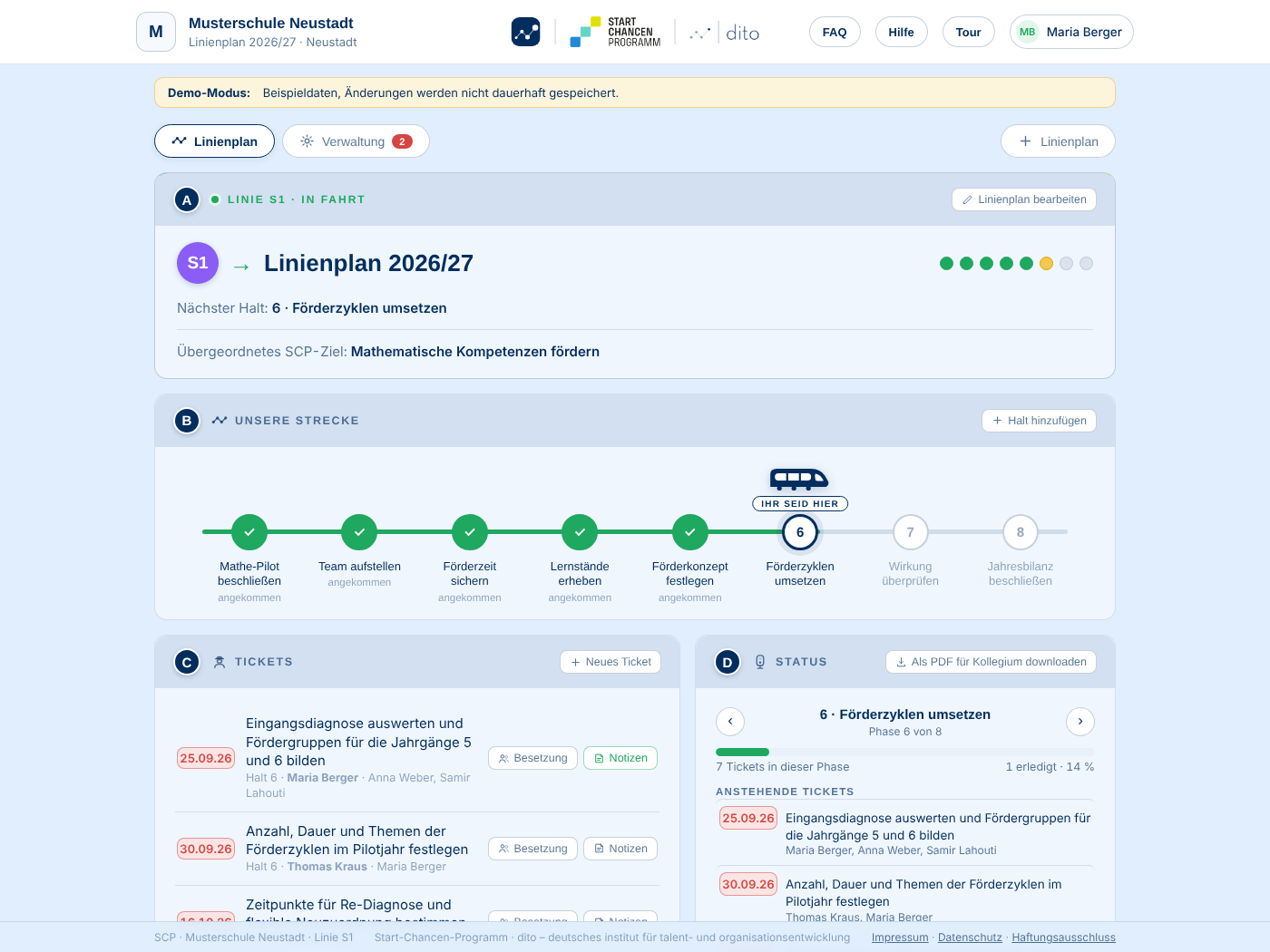Open the Haftungsausschluss link

(x=1064, y=937)
